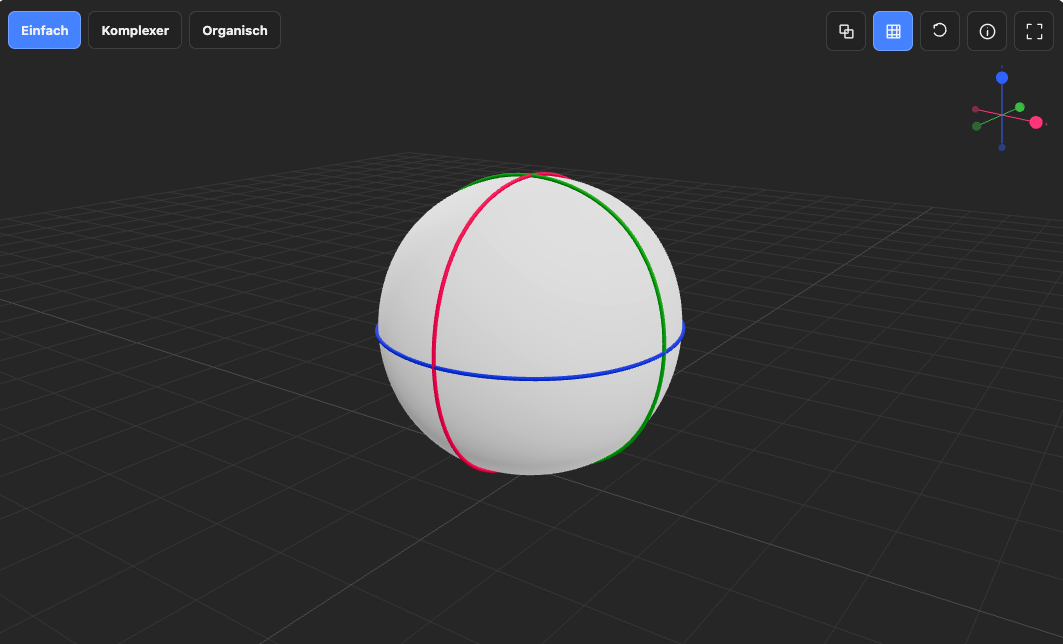This screenshot has height=644, width=1063.
Task: Toggle the grid display button
Action: [893, 31]
